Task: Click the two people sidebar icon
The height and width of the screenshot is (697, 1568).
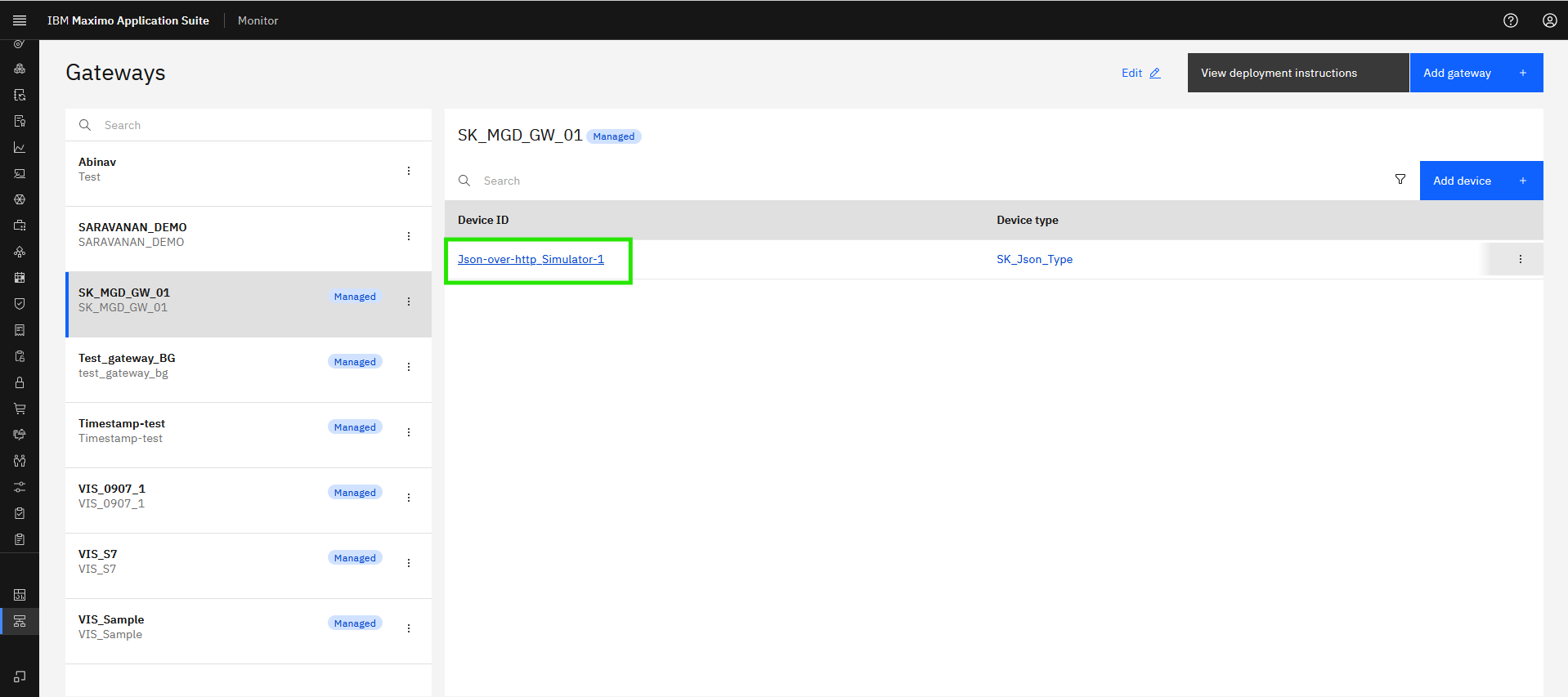Action: pos(20,461)
